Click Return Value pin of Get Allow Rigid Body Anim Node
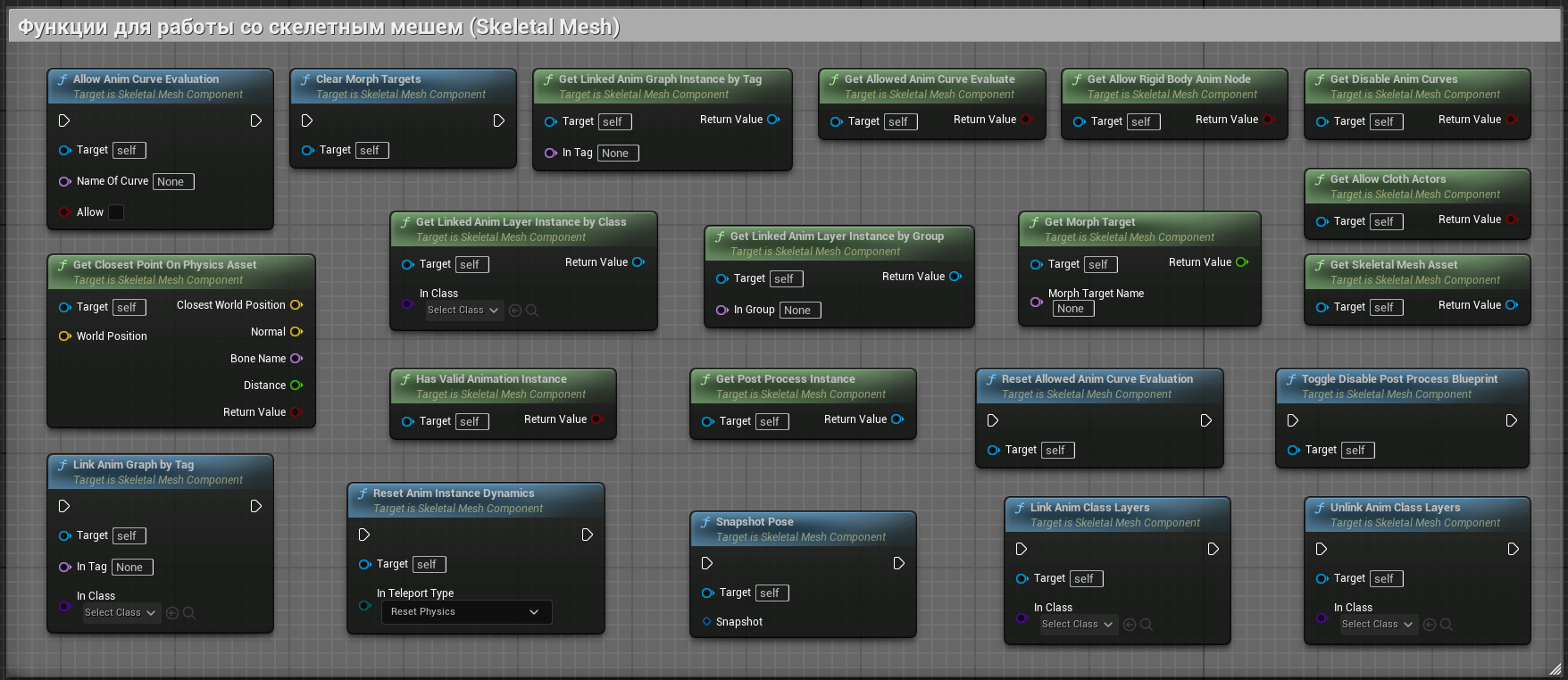Image resolution: width=1568 pixels, height=680 pixels. click(x=1269, y=119)
